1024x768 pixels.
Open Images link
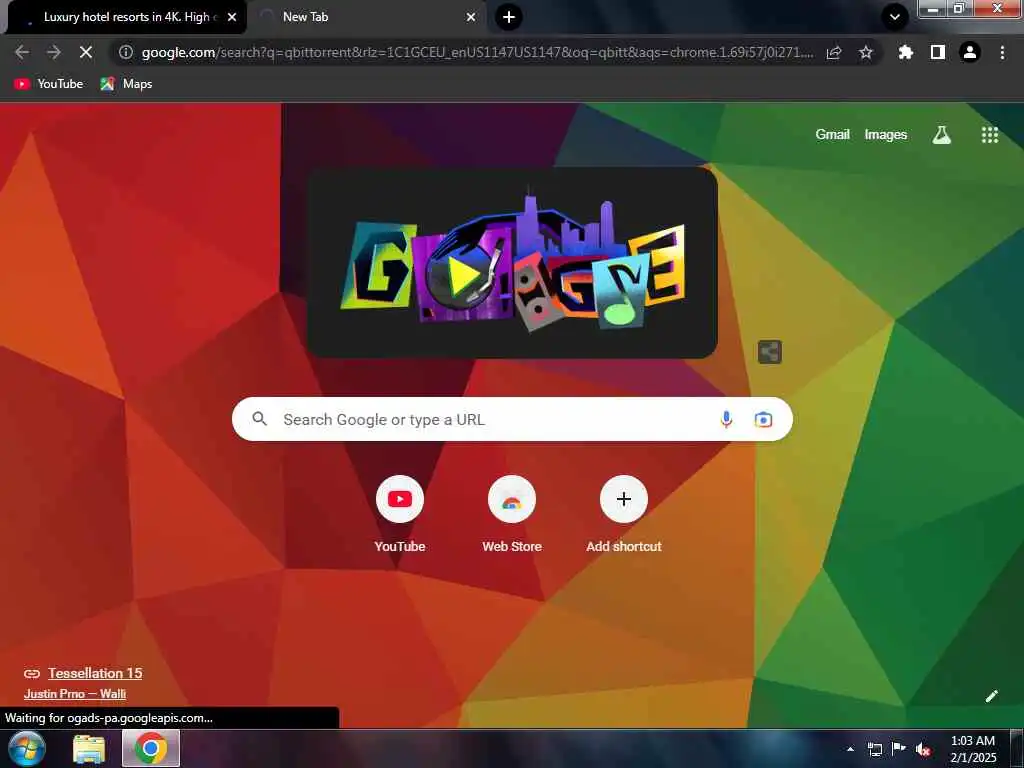(x=886, y=135)
